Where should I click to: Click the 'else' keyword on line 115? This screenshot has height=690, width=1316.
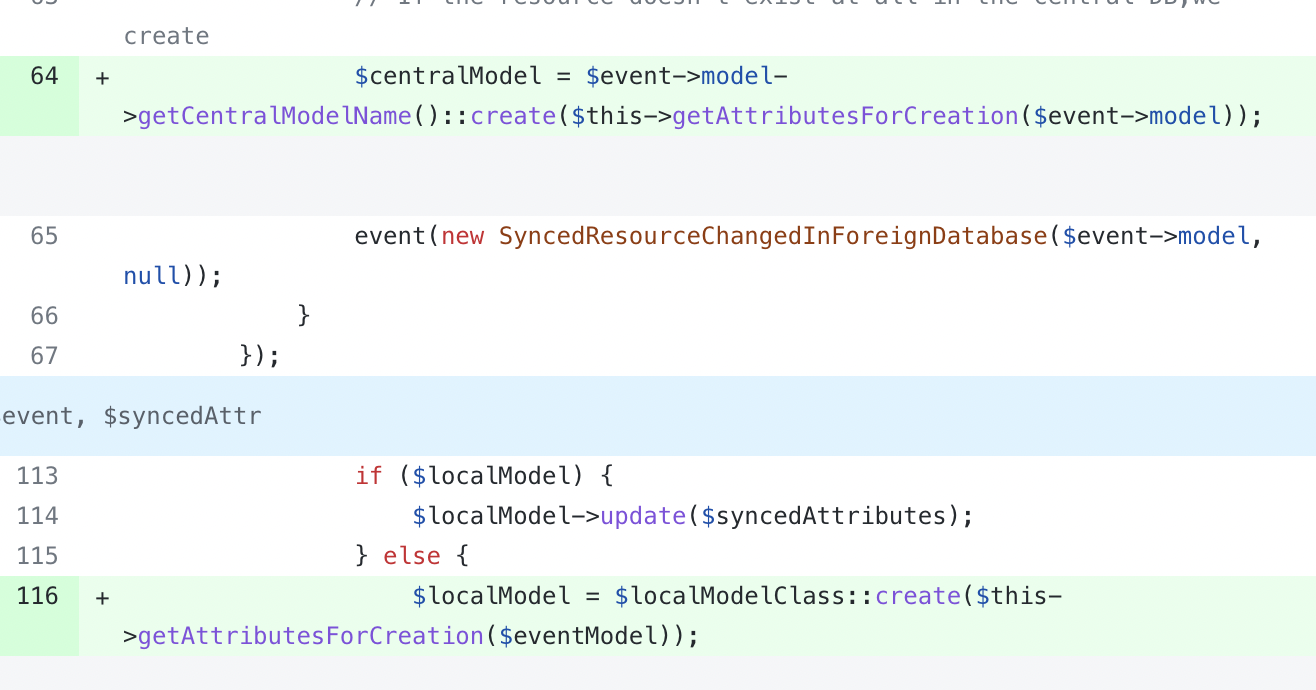412,556
